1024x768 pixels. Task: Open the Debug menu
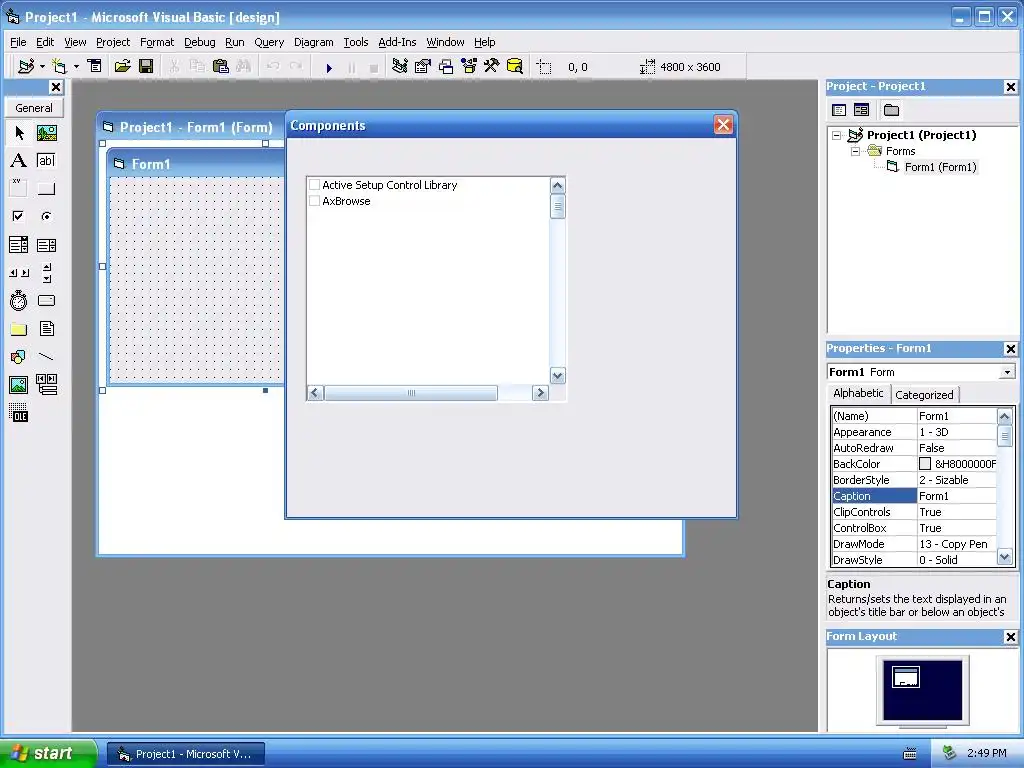[200, 42]
